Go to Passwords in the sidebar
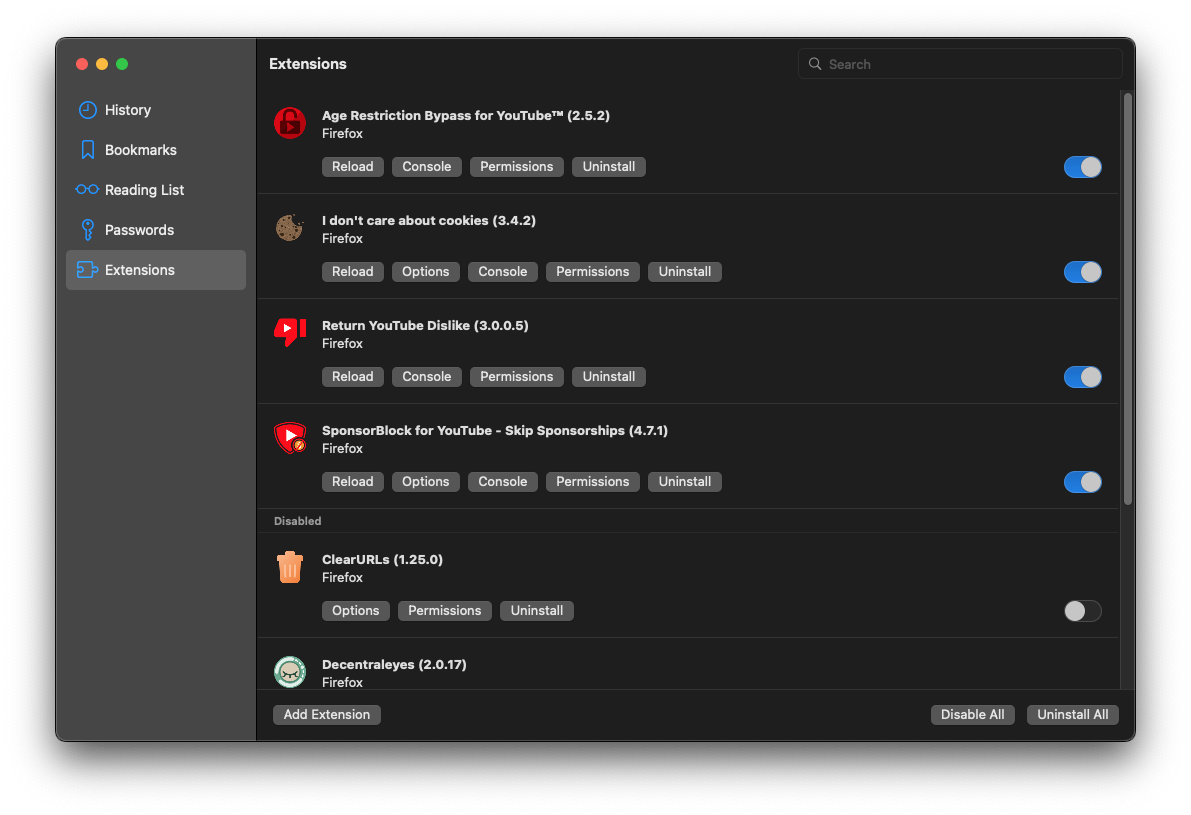The height and width of the screenshot is (815, 1191). [139, 230]
